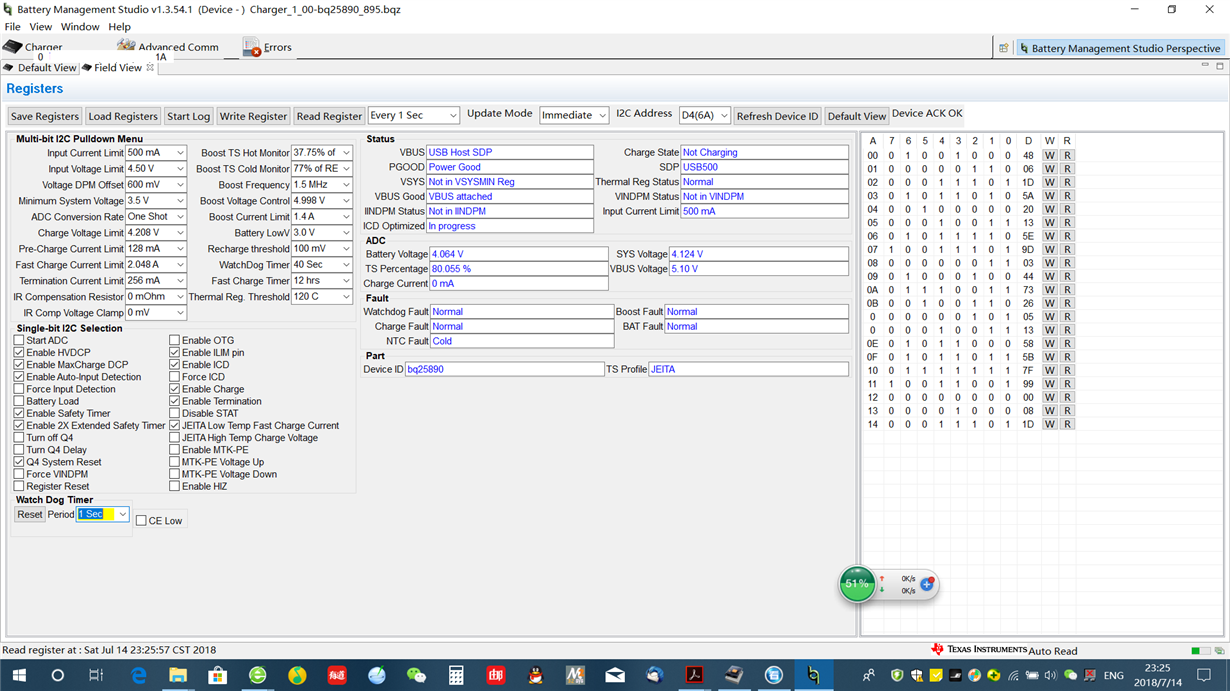Screen dimensions: 1230x691
Task: Click the Save Registers button
Action: [x=45, y=116]
